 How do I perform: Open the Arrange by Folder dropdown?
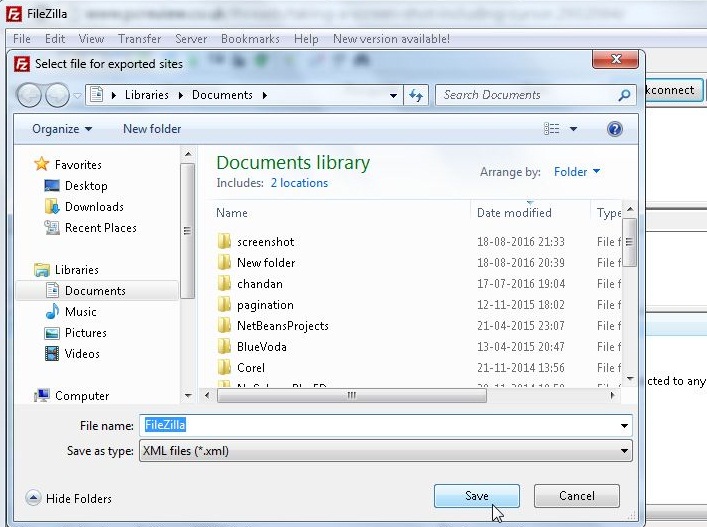tap(577, 172)
